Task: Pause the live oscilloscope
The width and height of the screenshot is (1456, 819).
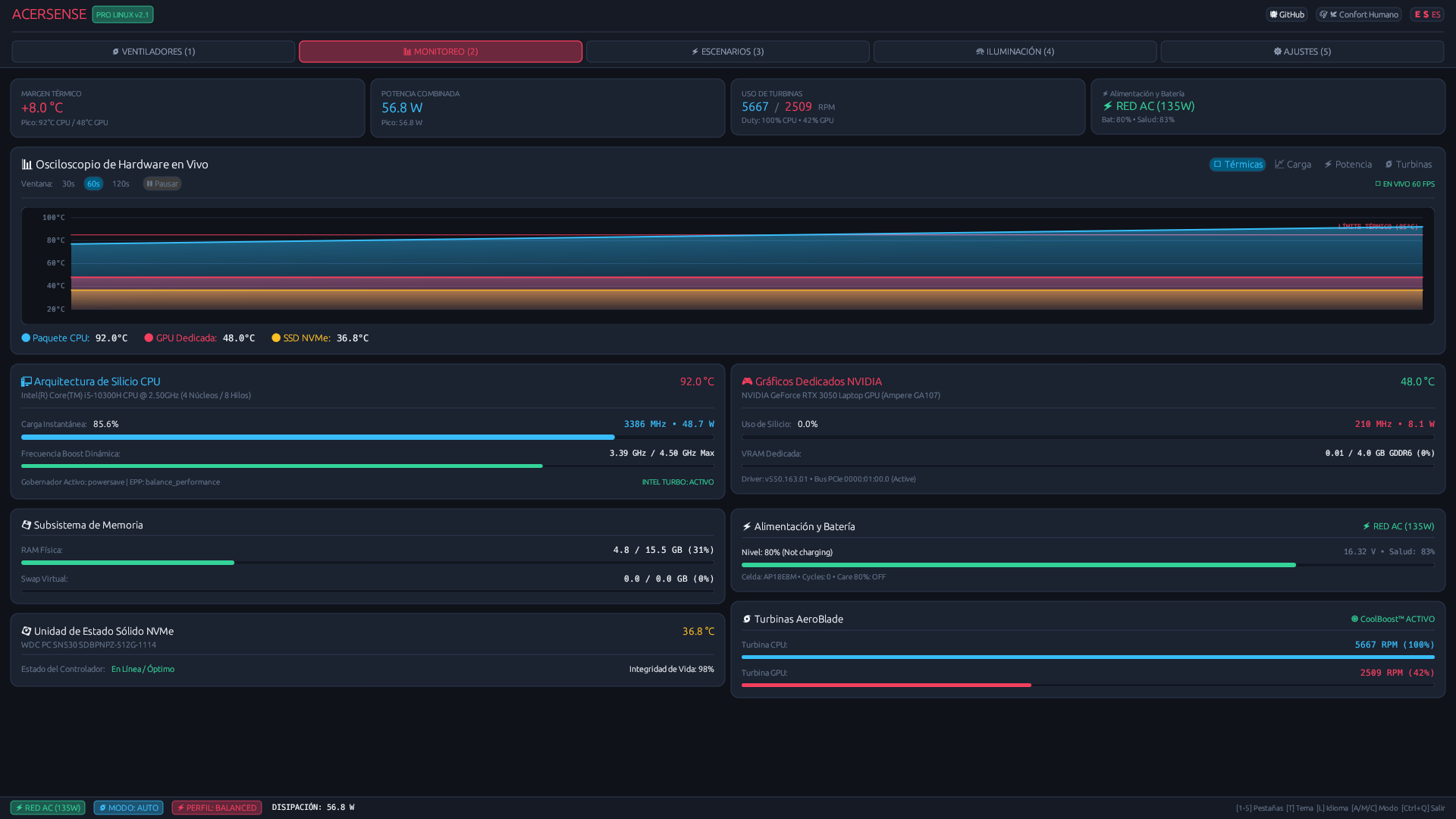Action: pyautogui.click(x=162, y=184)
